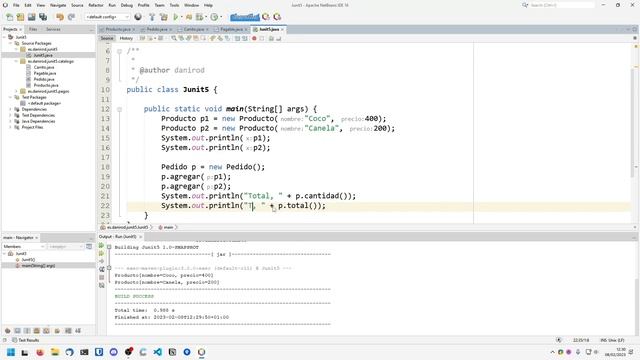640x360 pixels.
Task: Click the Undo toolbar arrow
Action: pos(60,17)
